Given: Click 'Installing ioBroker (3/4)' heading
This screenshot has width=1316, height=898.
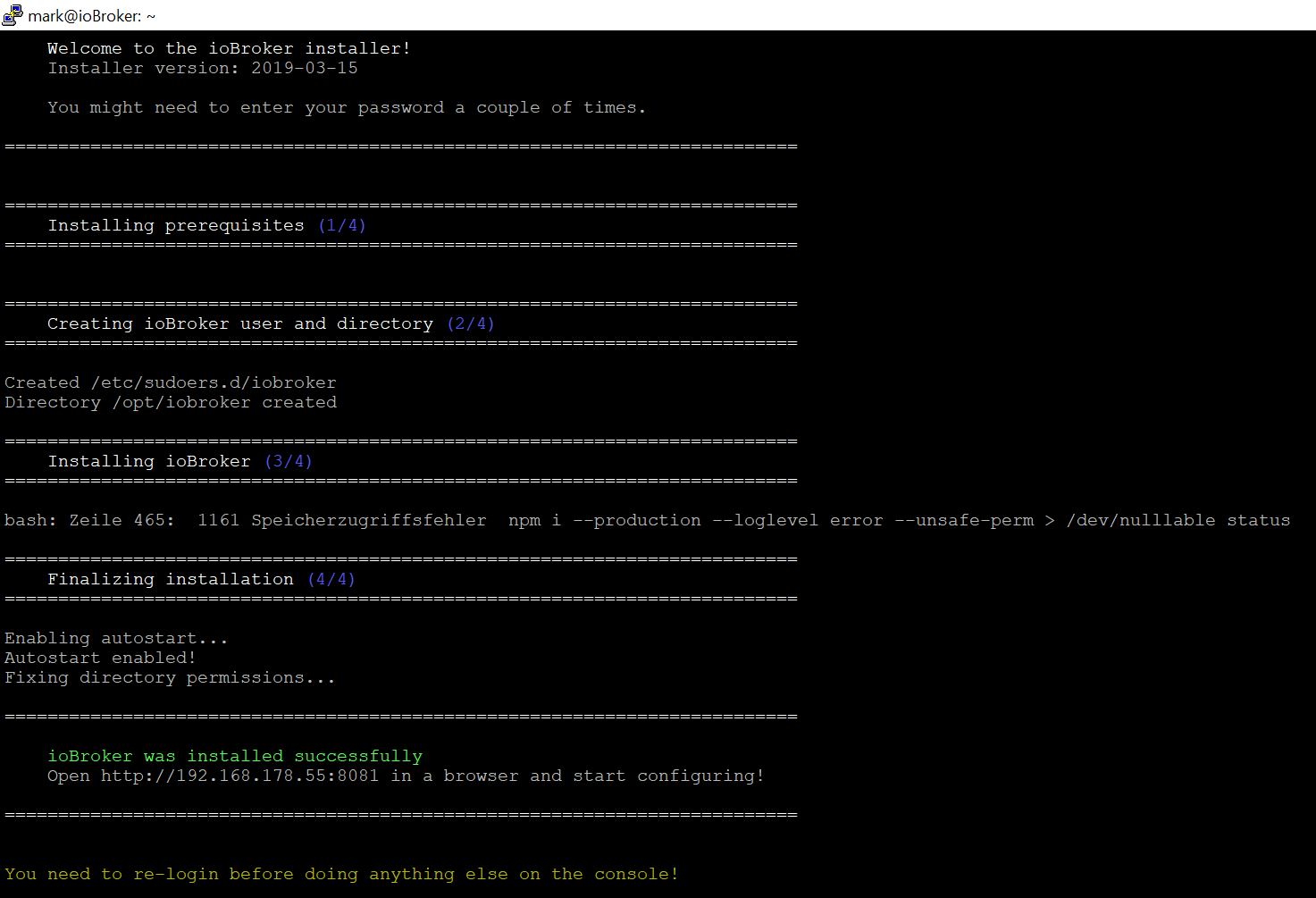Looking at the screenshot, I should 180,461.
